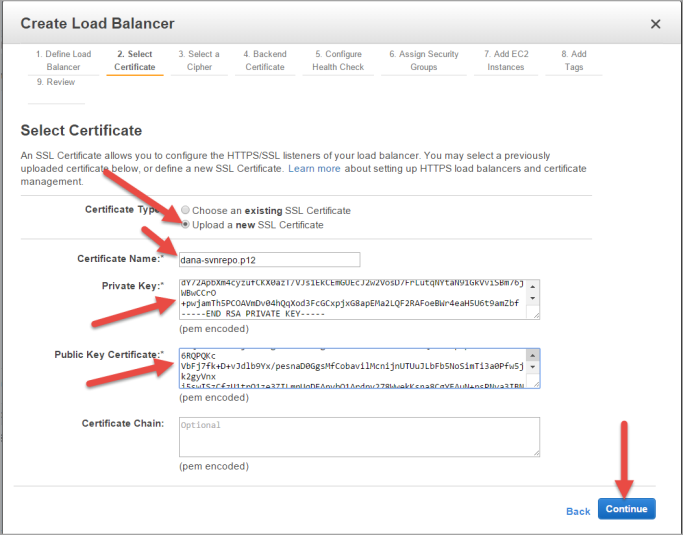Open step 4 Backend Certificate
The height and width of the screenshot is (535, 683).
(265, 61)
